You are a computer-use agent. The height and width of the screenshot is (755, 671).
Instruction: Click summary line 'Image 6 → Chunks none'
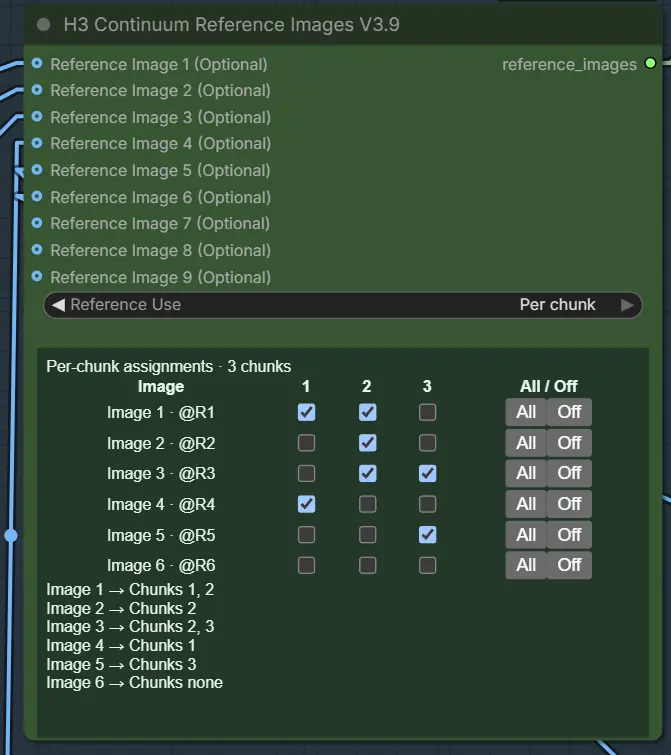click(x=134, y=683)
